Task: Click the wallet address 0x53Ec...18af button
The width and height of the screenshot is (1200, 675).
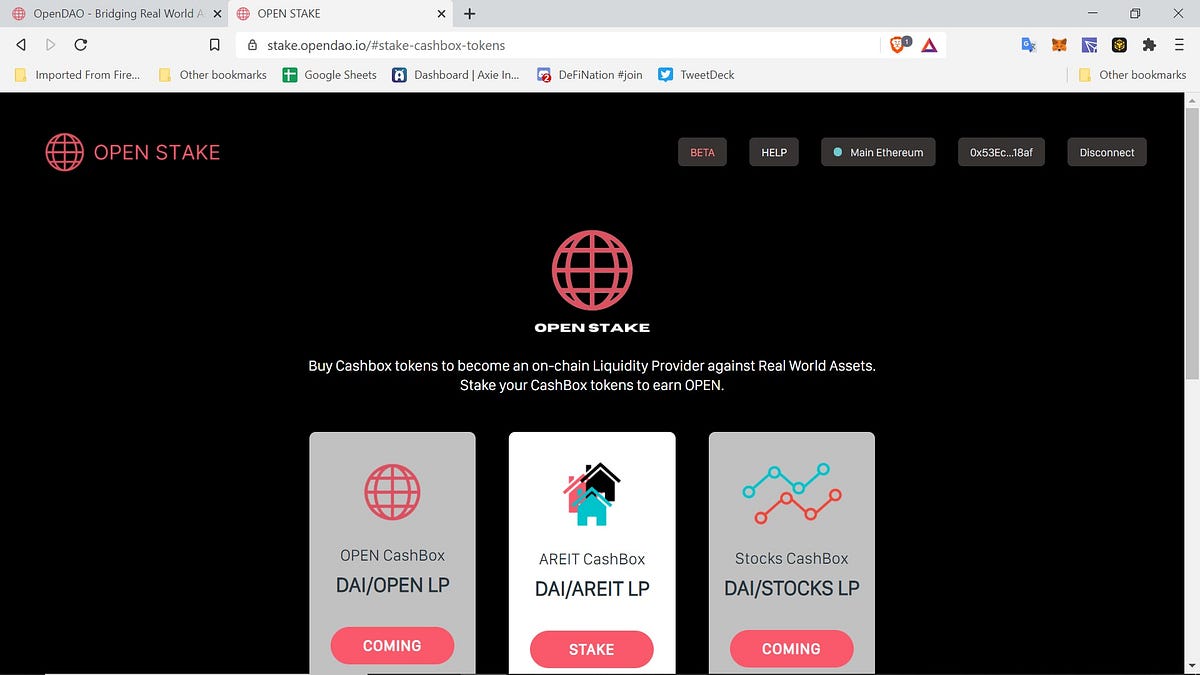Action: [1000, 152]
